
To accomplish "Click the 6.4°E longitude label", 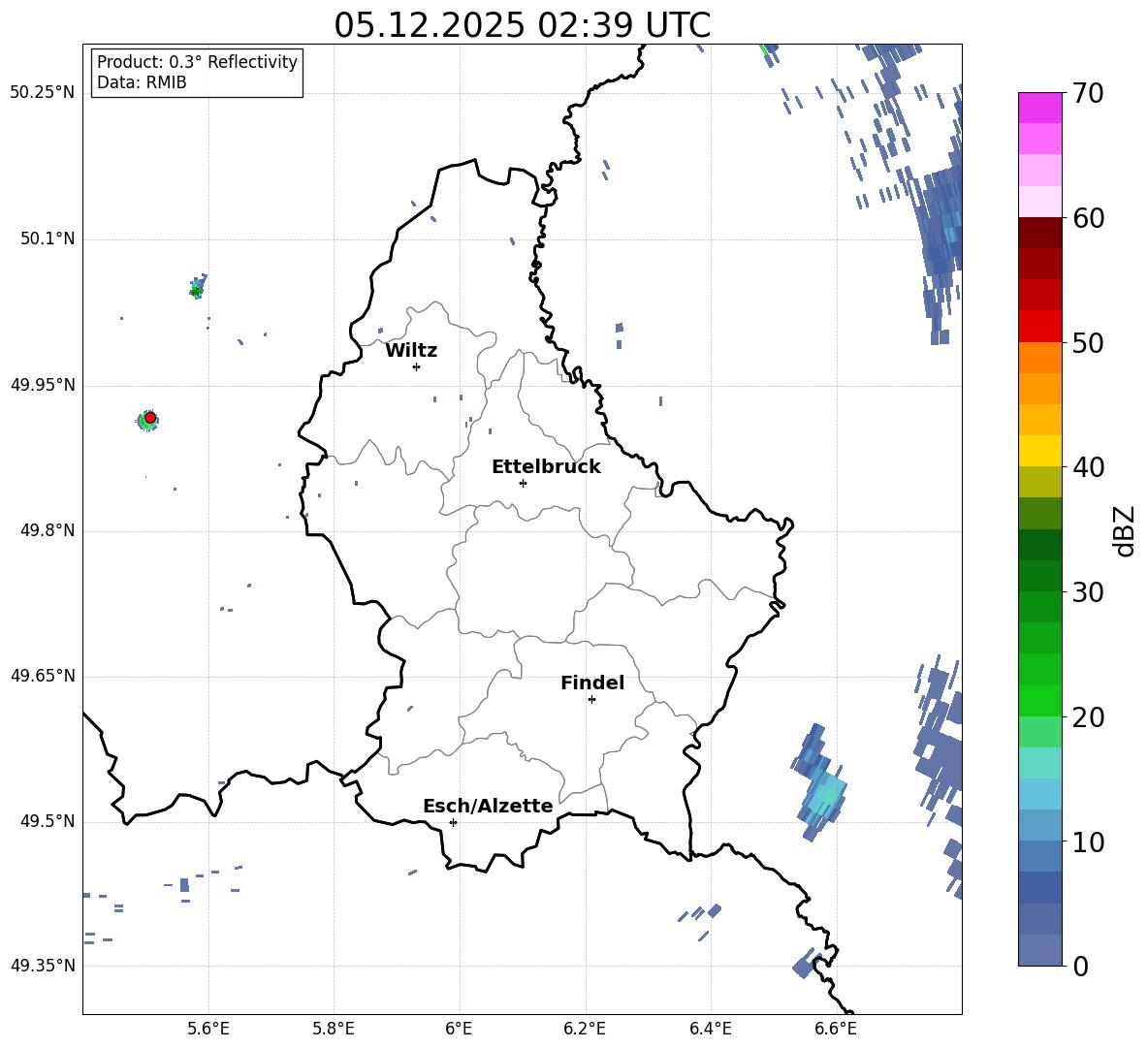I will click(710, 1029).
